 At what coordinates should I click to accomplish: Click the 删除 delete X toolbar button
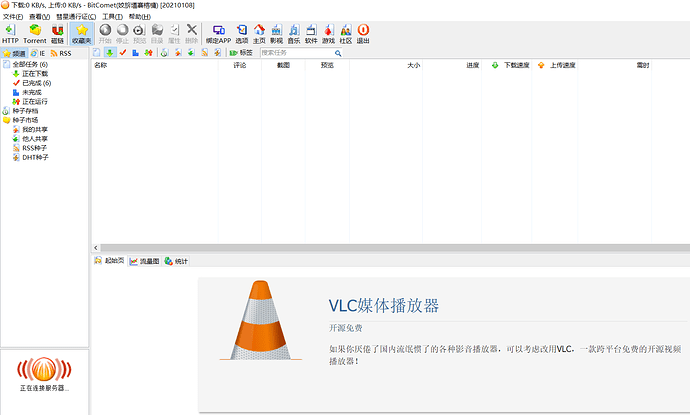(x=191, y=34)
